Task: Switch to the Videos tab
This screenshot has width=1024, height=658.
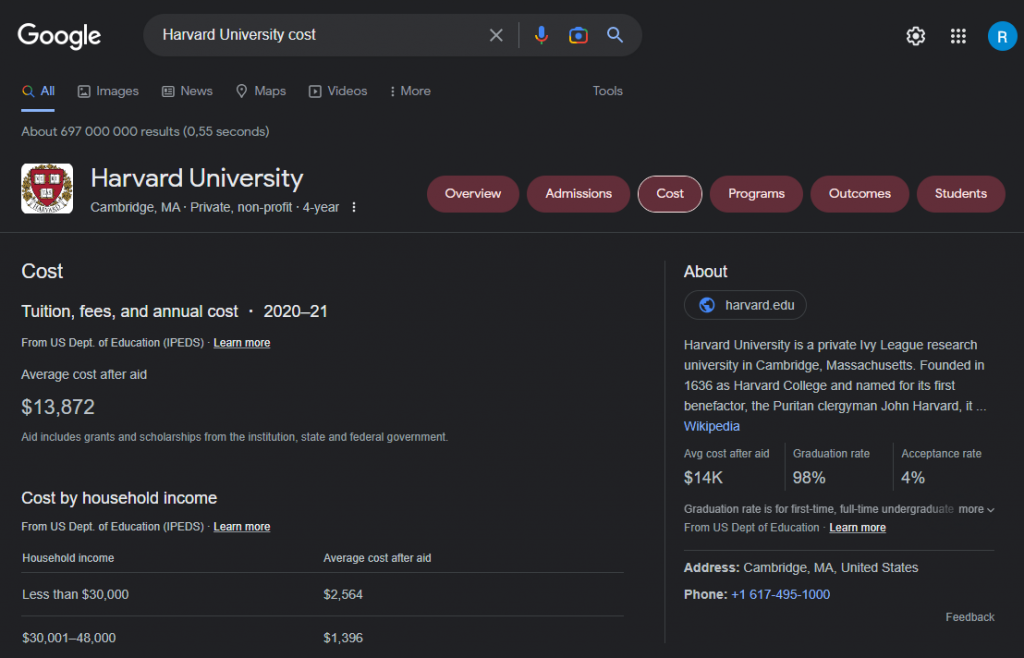Action: click(338, 91)
